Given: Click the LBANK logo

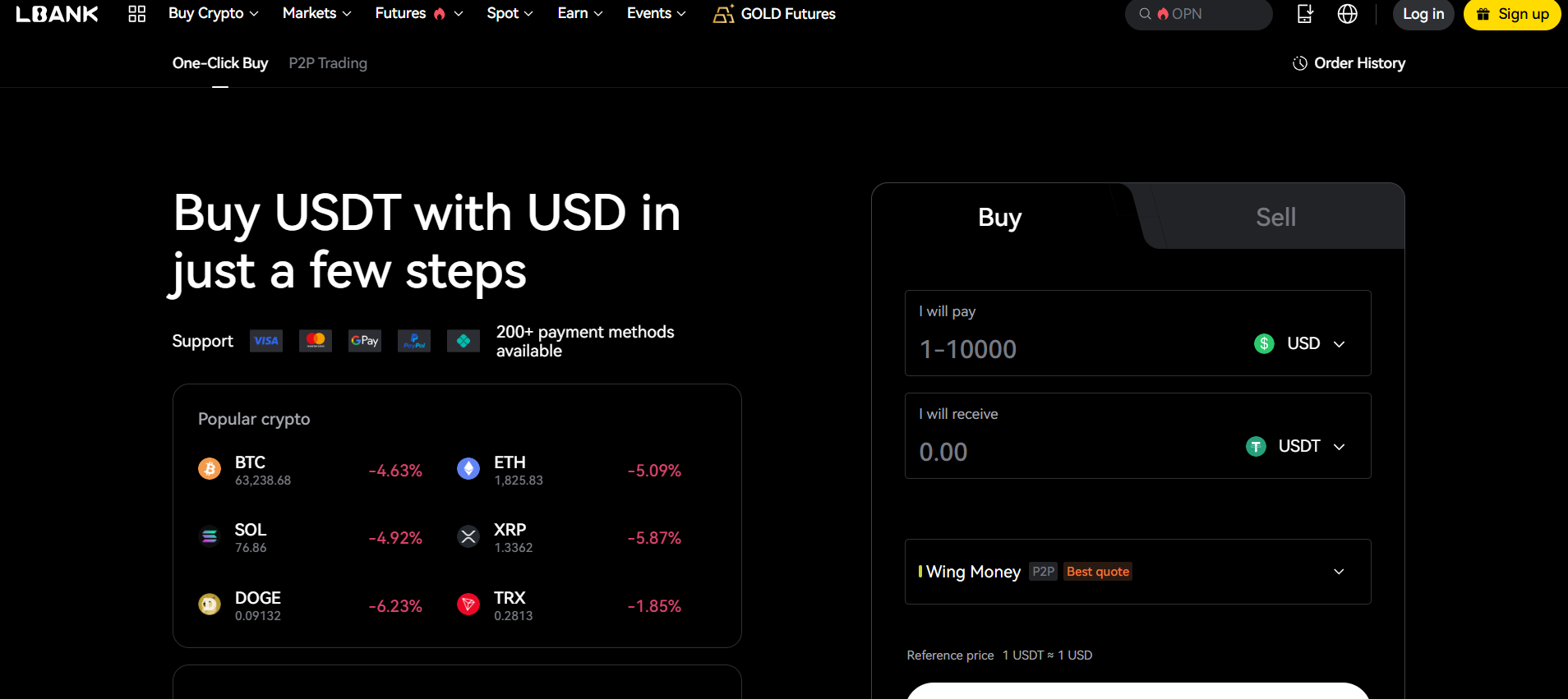Looking at the screenshot, I should 57,14.
